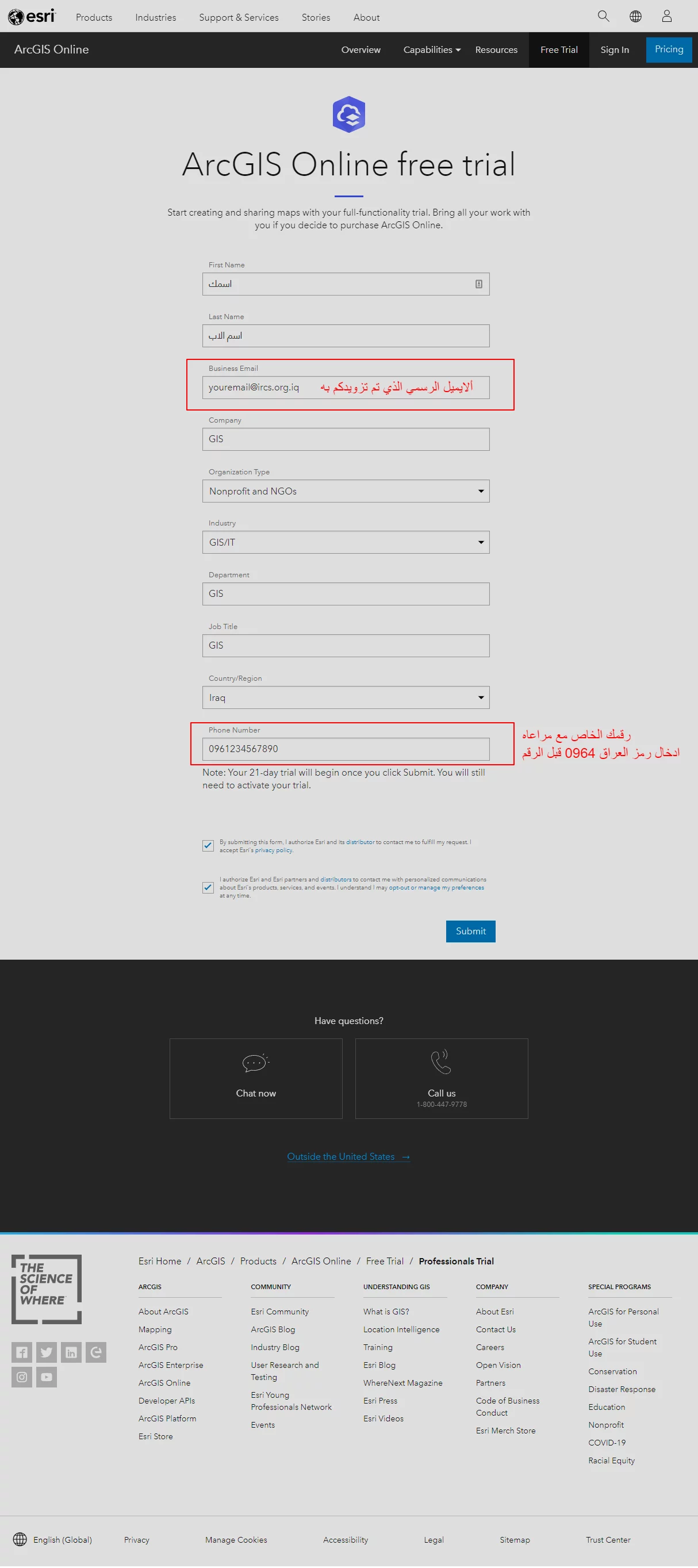Open Esri Community social icon
This screenshot has height=1568, width=698.
(x=95, y=1353)
